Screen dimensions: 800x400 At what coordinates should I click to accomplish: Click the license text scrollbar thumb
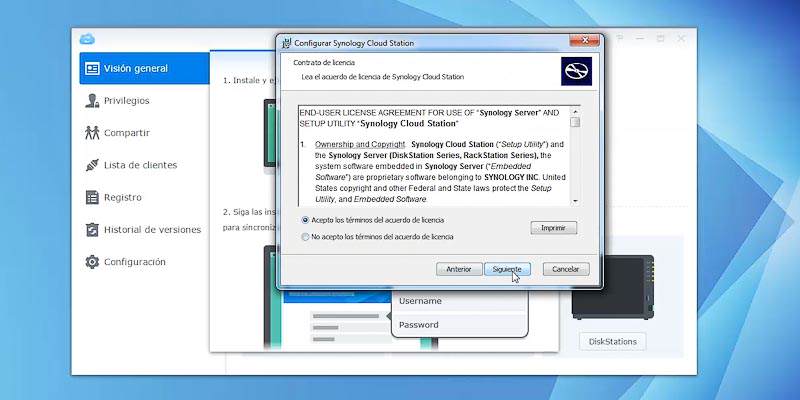tap(576, 122)
